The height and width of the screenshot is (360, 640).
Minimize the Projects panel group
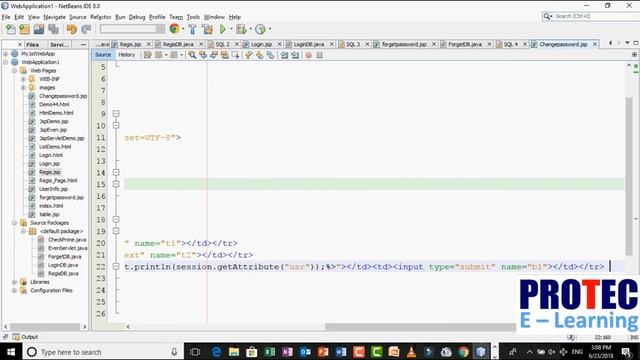pyautogui.click(x=83, y=44)
